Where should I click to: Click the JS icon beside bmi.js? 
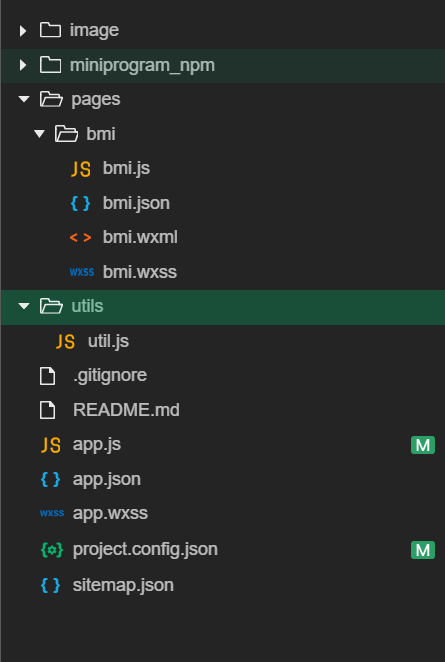81,169
